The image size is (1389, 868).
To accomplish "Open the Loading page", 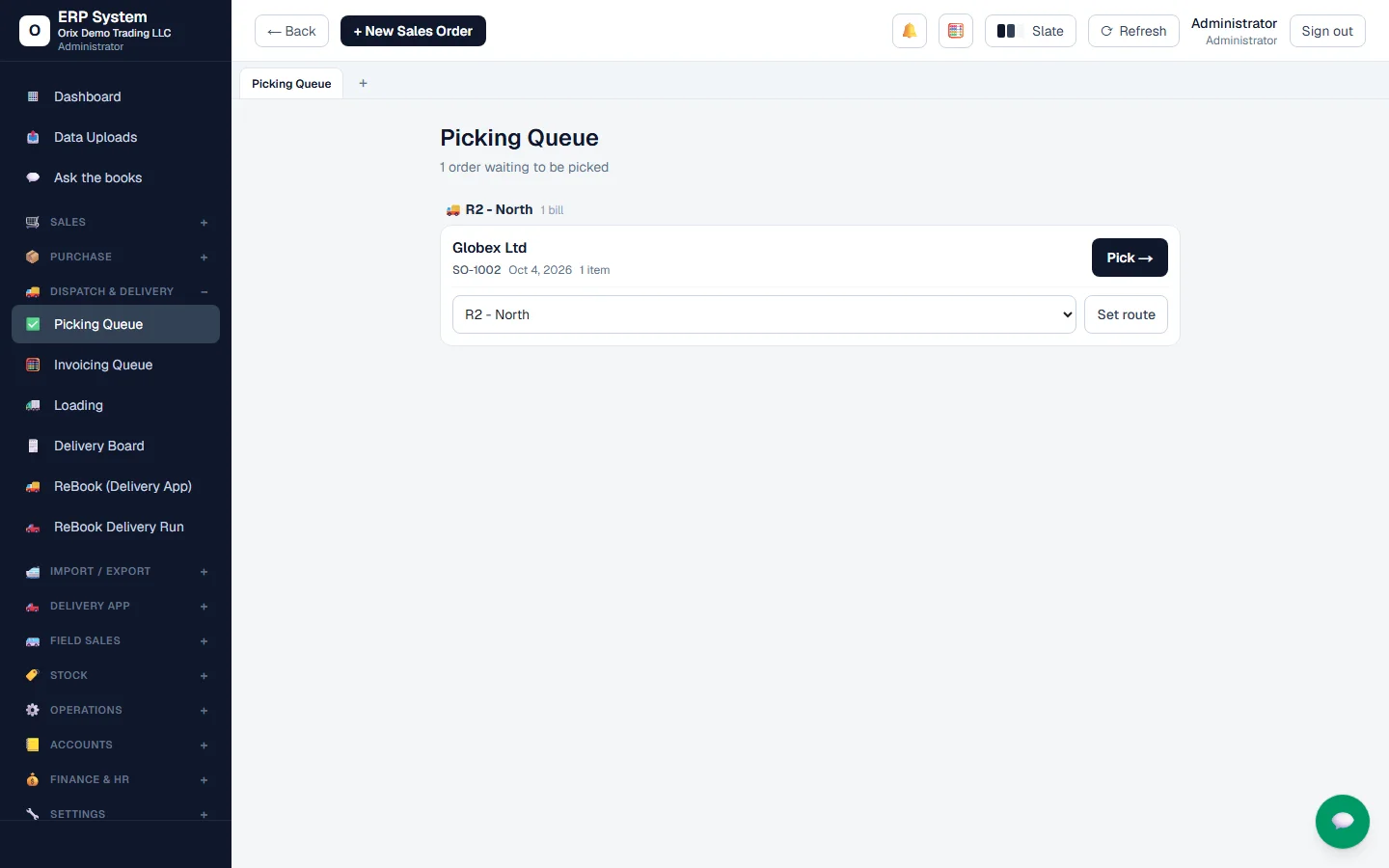I will [x=116, y=405].
